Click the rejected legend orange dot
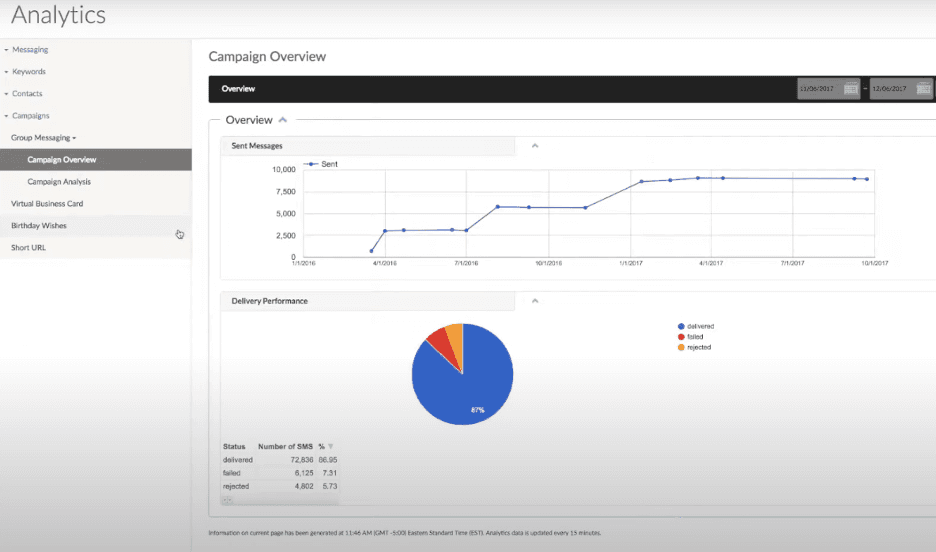This screenshot has height=552, width=936. pyautogui.click(x=681, y=347)
